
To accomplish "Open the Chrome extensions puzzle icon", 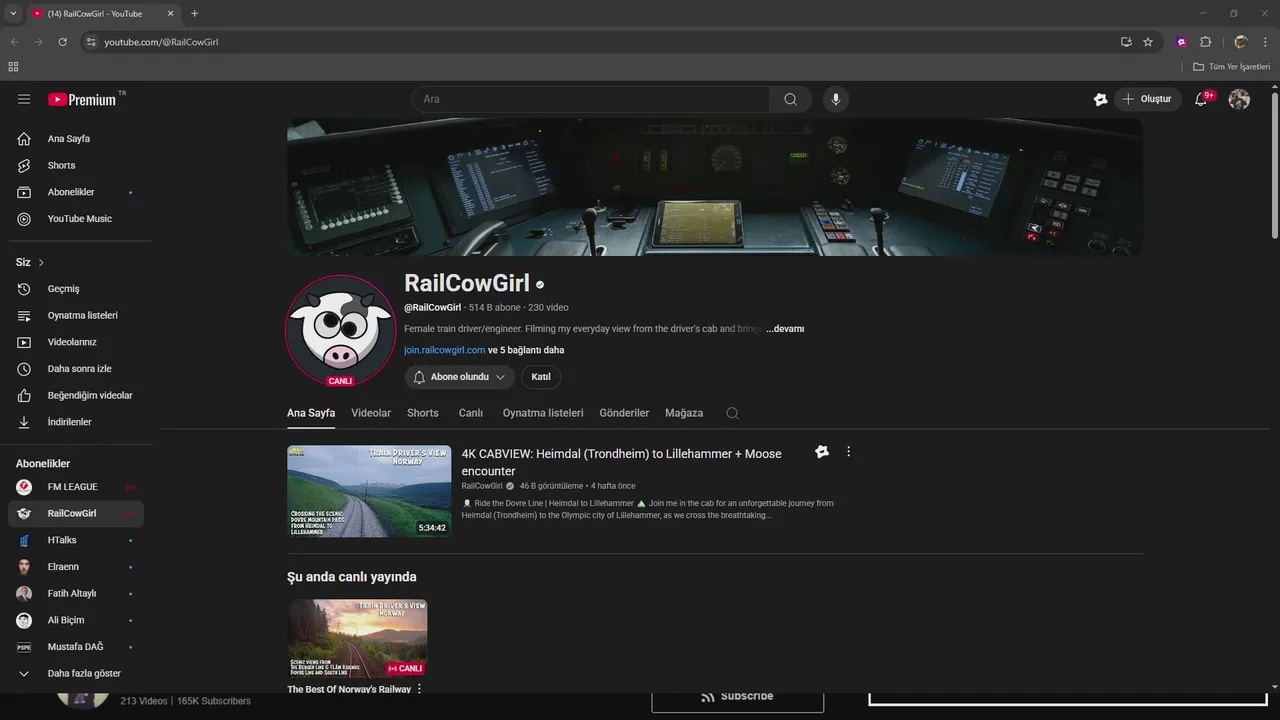I will (x=1205, y=42).
